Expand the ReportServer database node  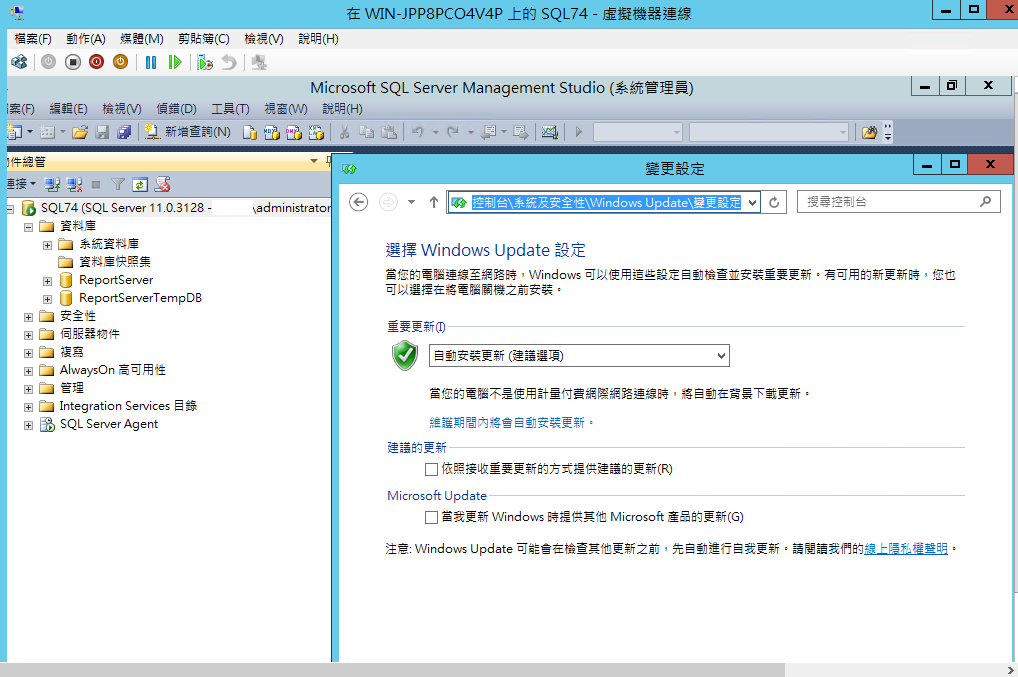(x=47, y=281)
